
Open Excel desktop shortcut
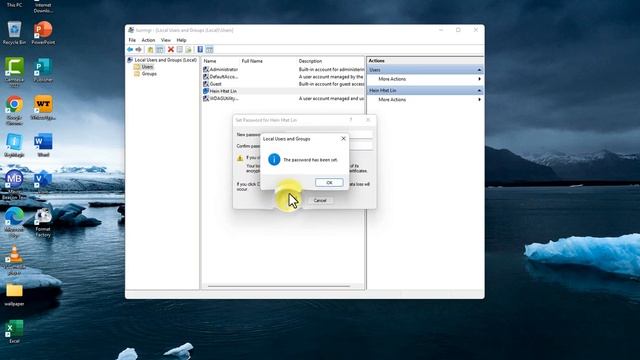[14, 332]
